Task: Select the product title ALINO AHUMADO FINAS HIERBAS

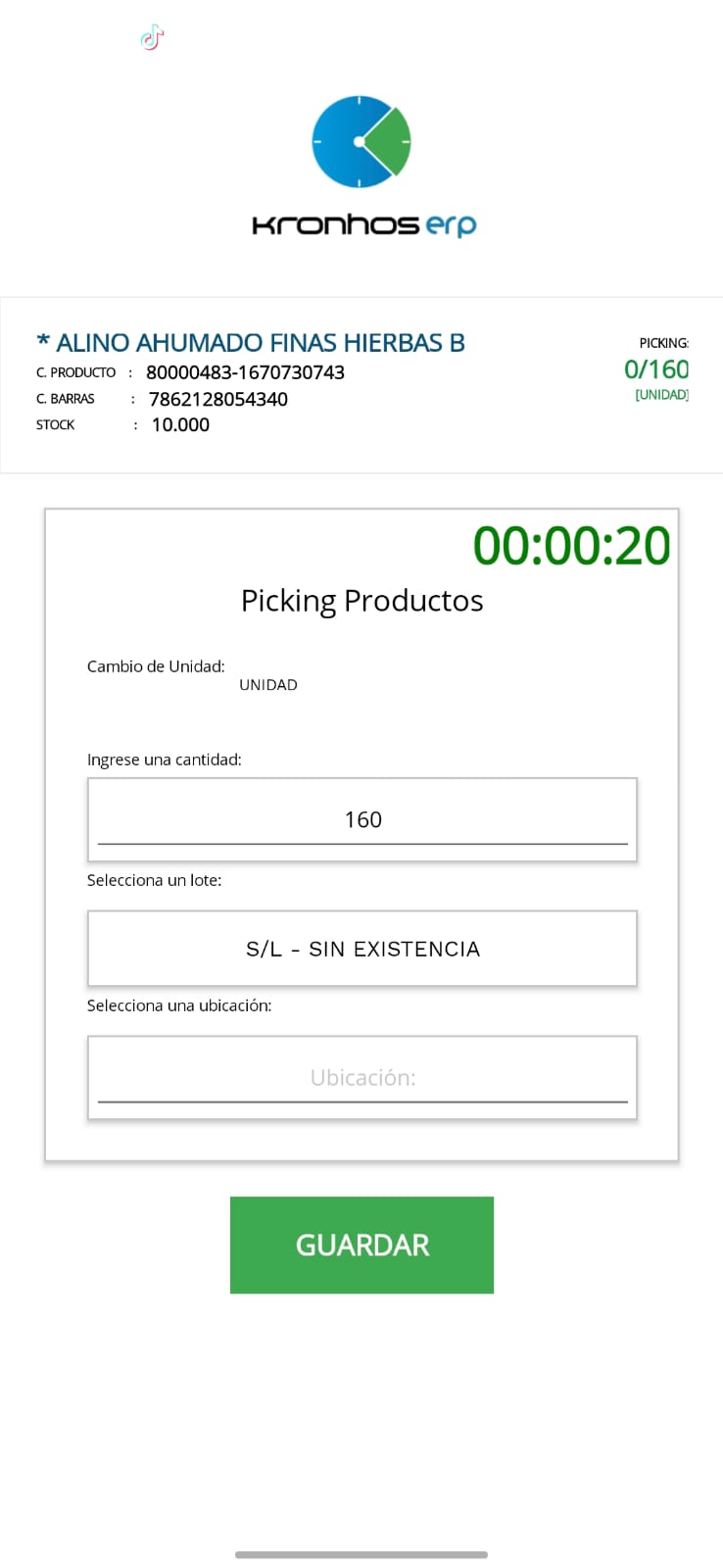Action: (251, 342)
